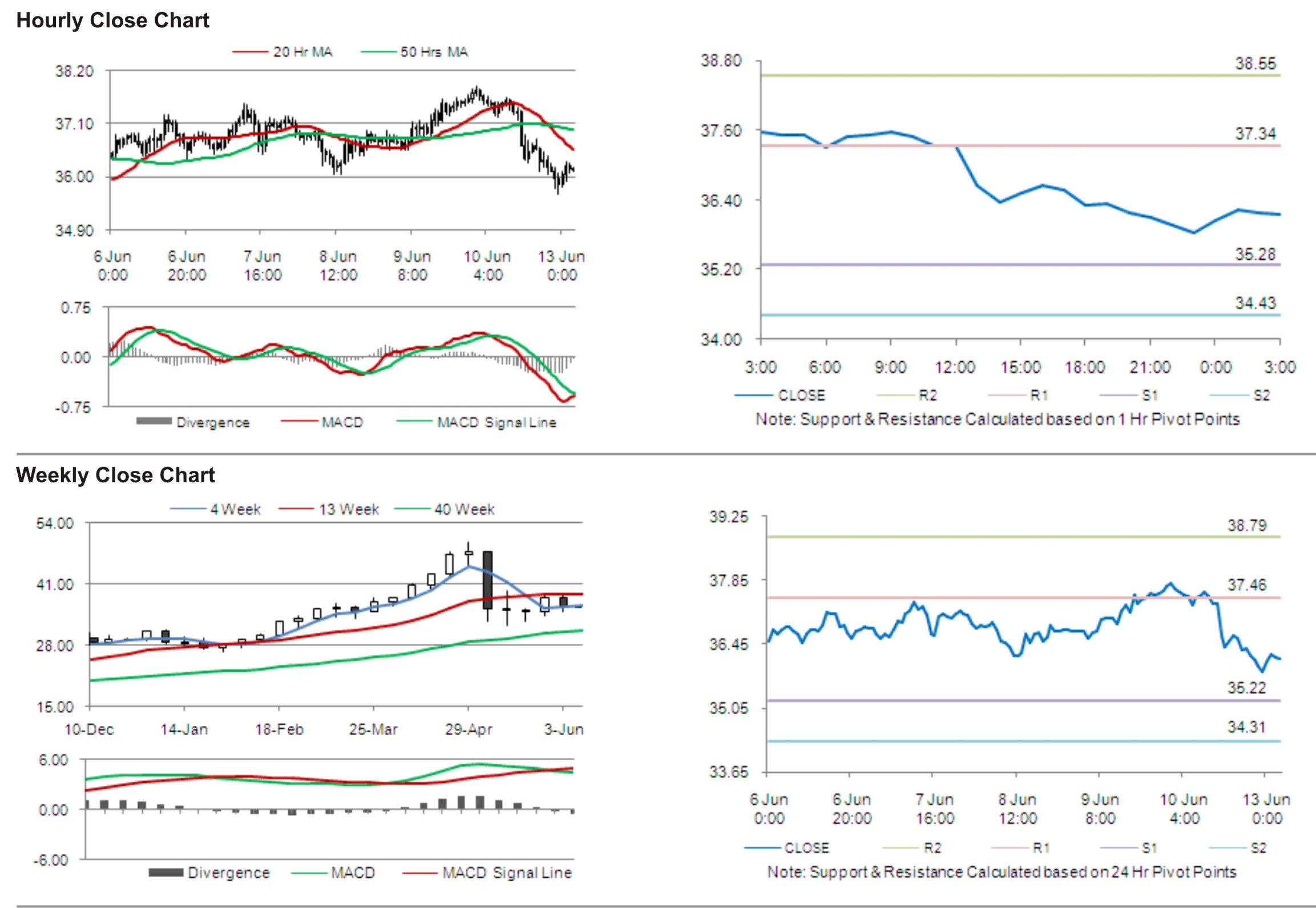Viewport: 1316px width, 908px height.
Task: Click the "37.60" y-axis value
Action: [x=721, y=130]
